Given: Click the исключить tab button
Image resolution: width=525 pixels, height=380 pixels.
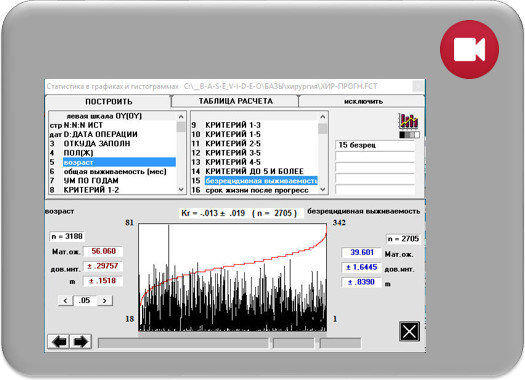Looking at the screenshot, I should point(363,101).
